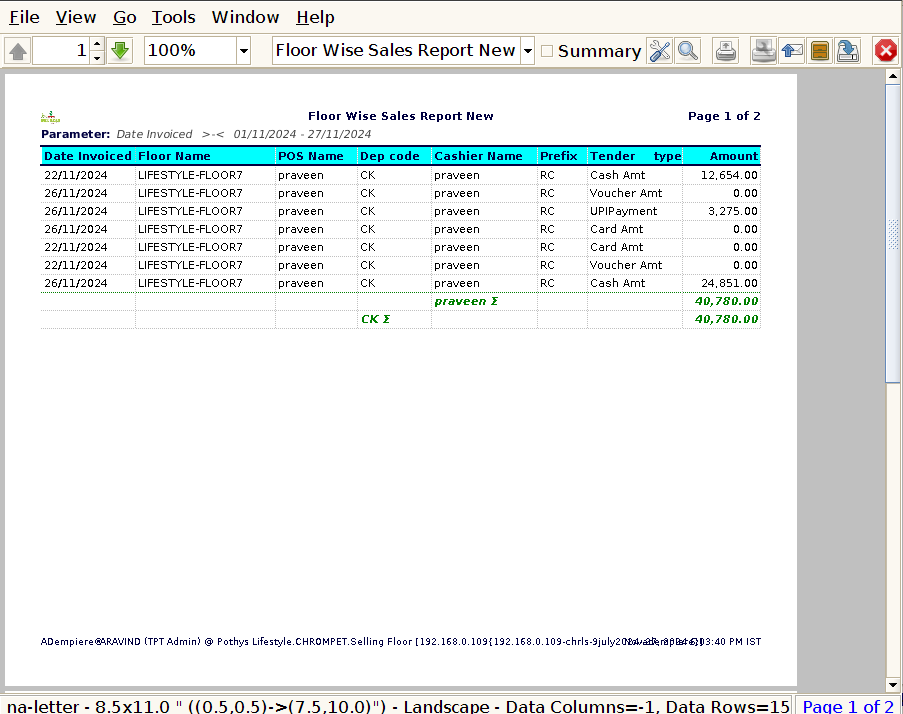Click the small logo in report header
Viewport: 903px width, 714px height.
pyautogui.click(x=51, y=117)
